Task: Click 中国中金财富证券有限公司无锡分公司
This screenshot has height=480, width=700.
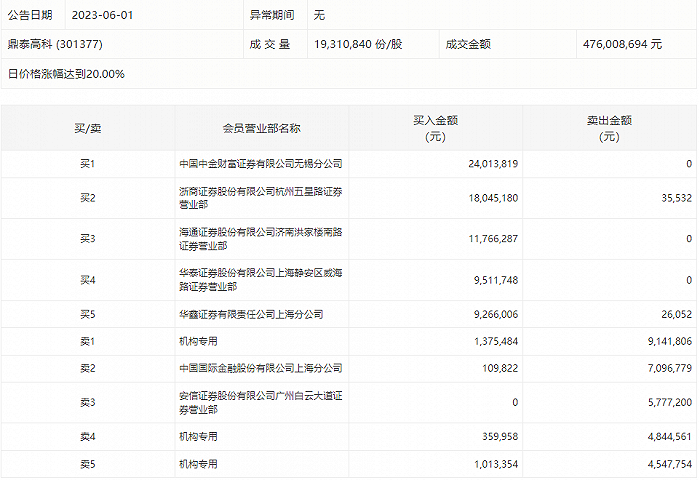Action: click(x=261, y=164)
